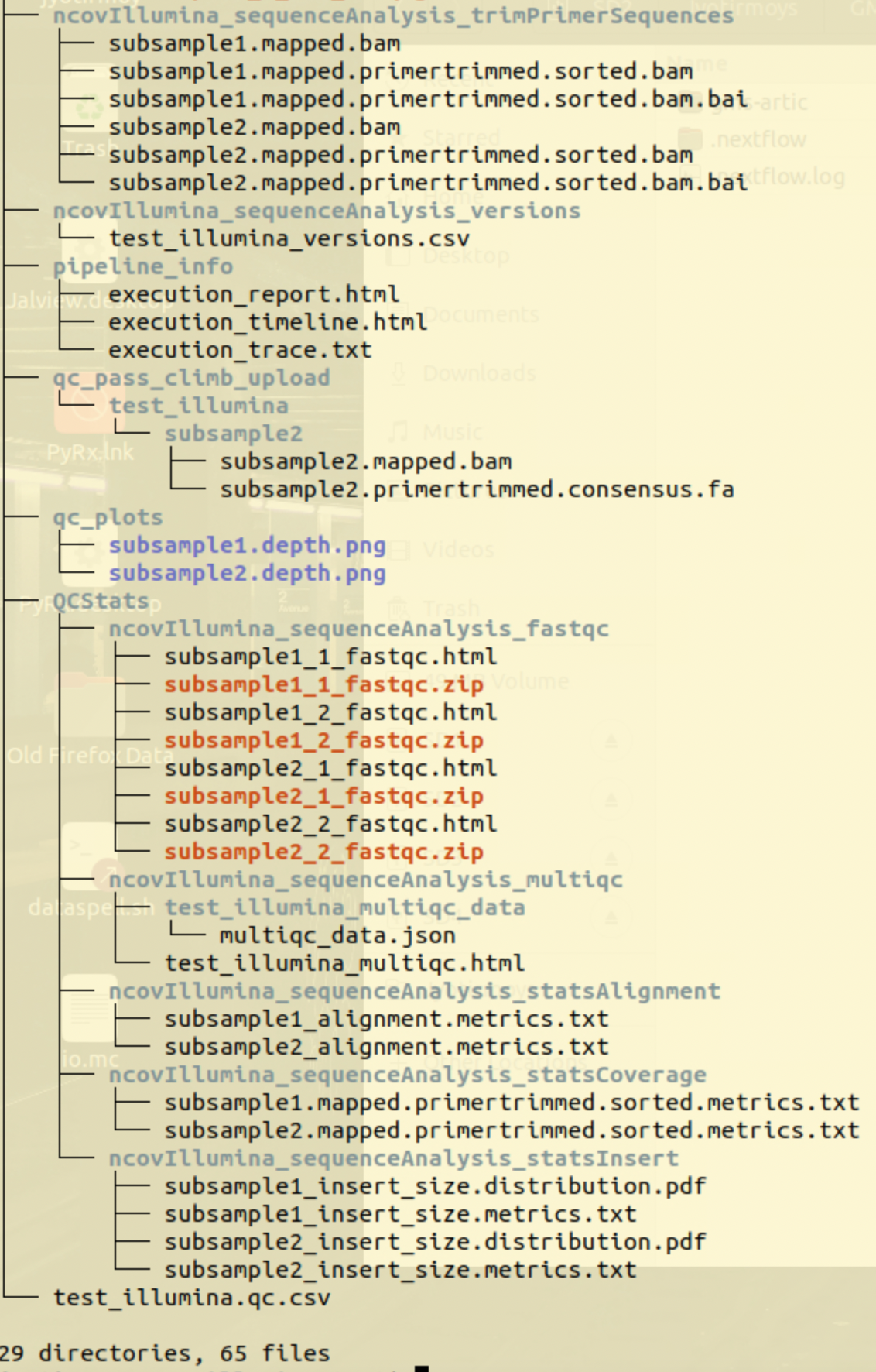
Task: Click the '29 directories, 65 files' summary line
Action: [165, 1353]
